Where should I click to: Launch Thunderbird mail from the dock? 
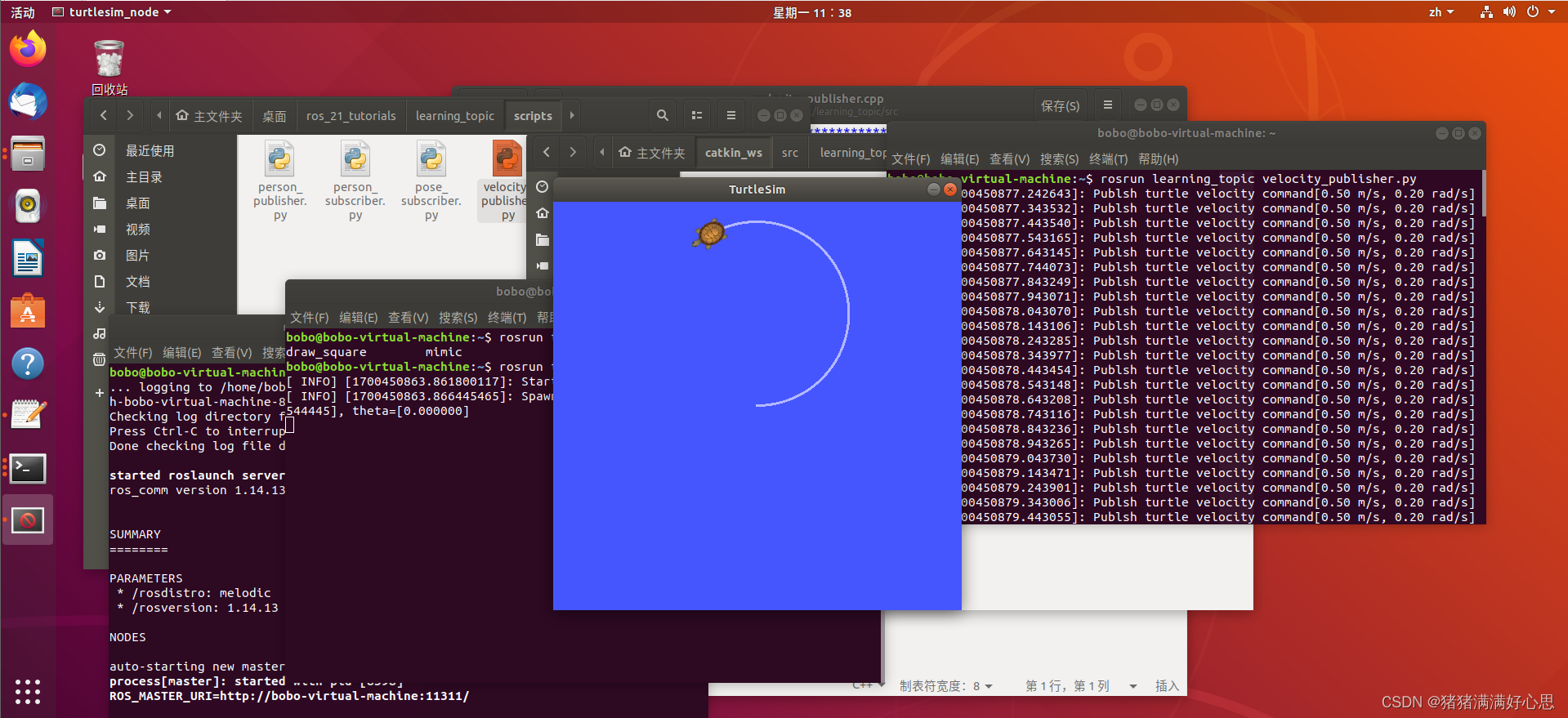28,101
